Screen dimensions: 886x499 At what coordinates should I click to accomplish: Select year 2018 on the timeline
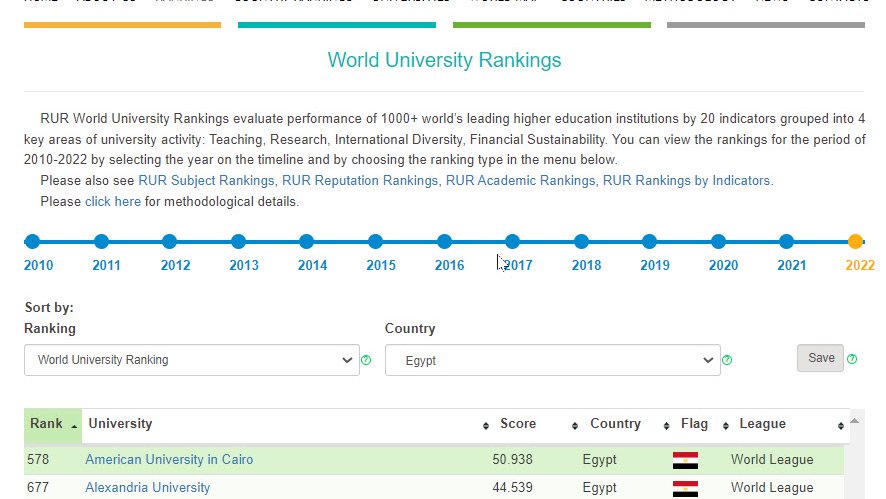581,242
